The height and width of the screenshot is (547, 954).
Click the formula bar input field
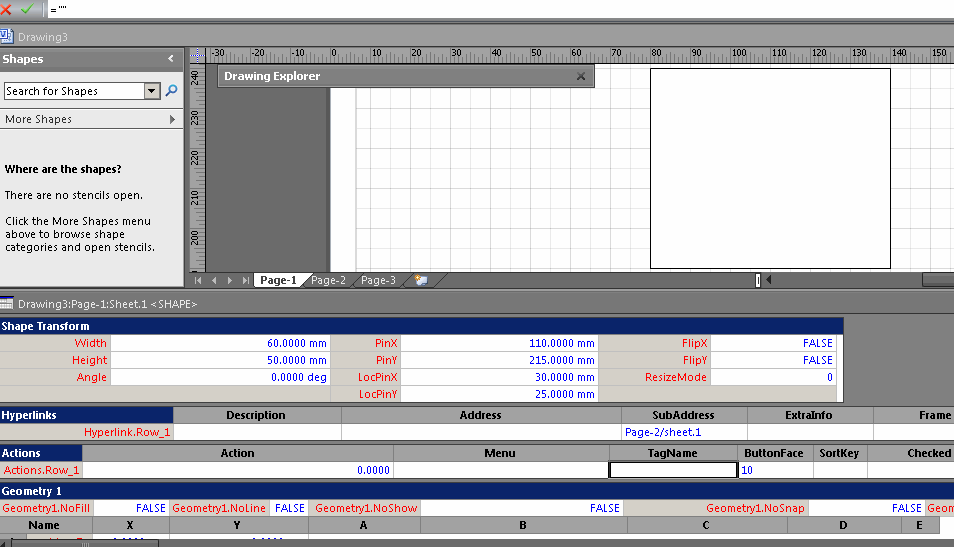pos(499,10)
